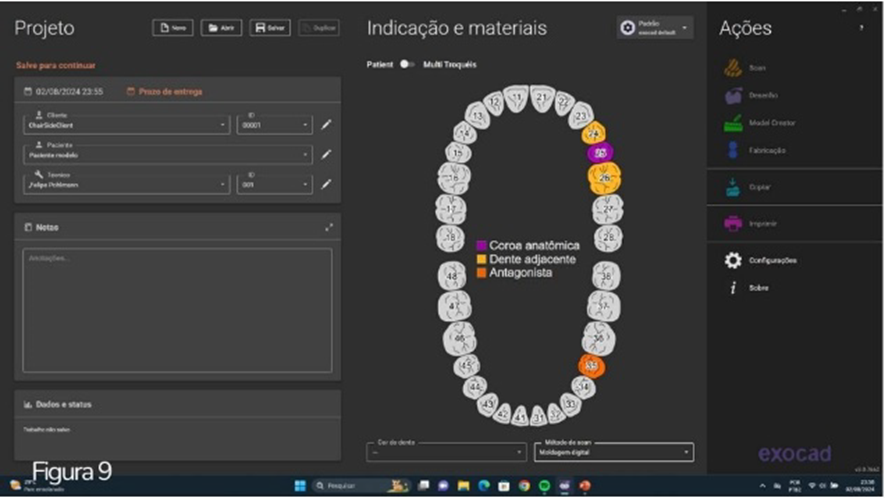Open the Método de scan dropdown
This screenshot has height=498, width=885.
[x=685, y=452]
